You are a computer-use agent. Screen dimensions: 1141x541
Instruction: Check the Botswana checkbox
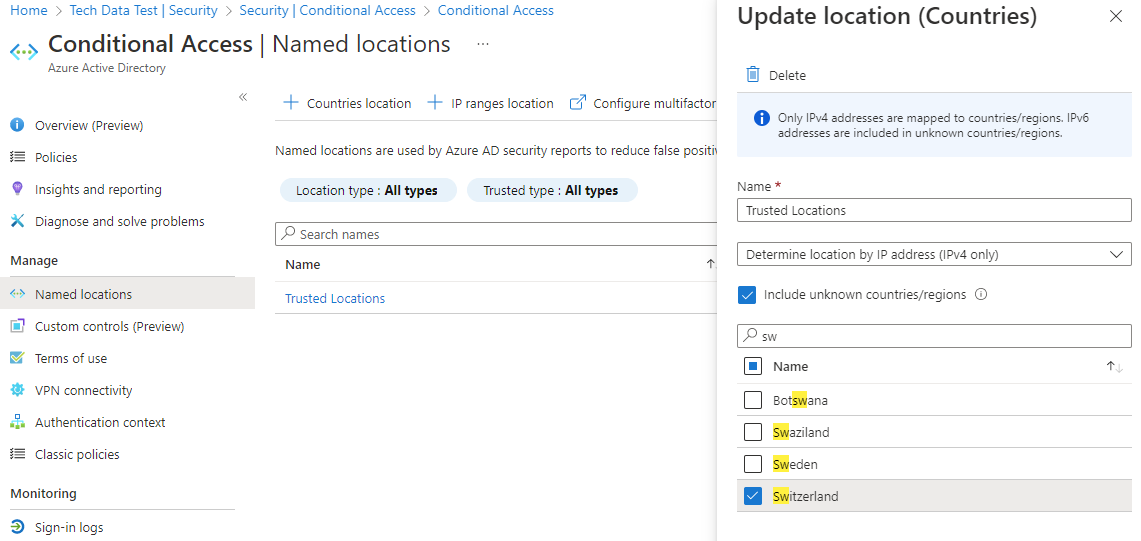pos(753,400)
